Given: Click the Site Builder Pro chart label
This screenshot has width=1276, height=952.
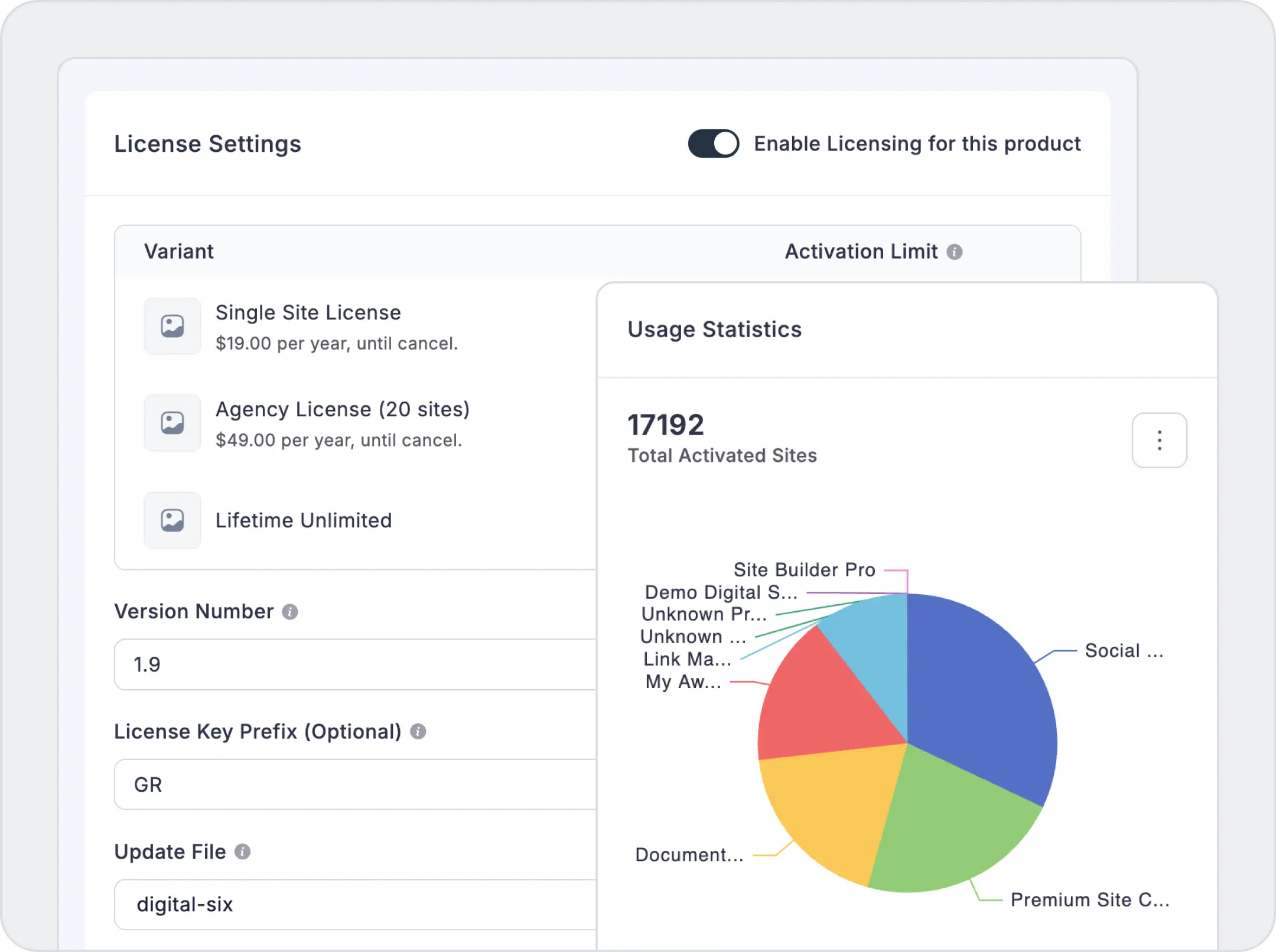Looking at the screenshot, I should [x=804, y=570].
